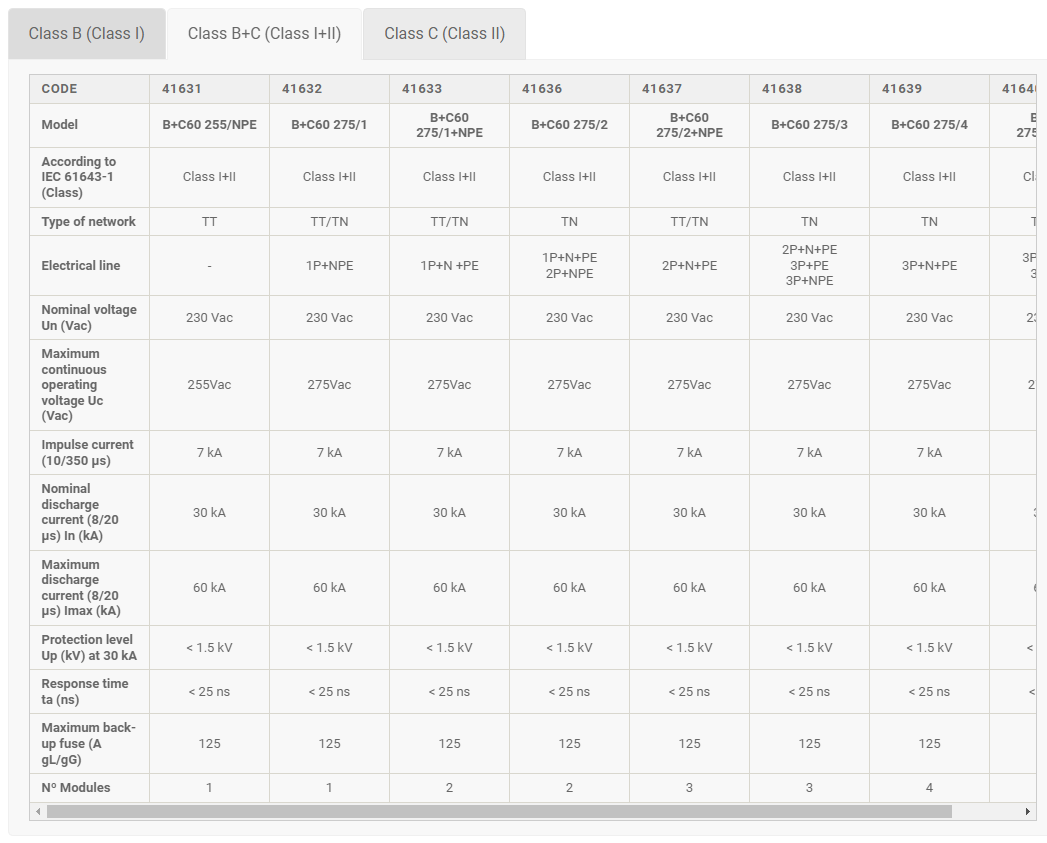
Task: Click model B+C60 275/1
Action: [x=329, y=125]
